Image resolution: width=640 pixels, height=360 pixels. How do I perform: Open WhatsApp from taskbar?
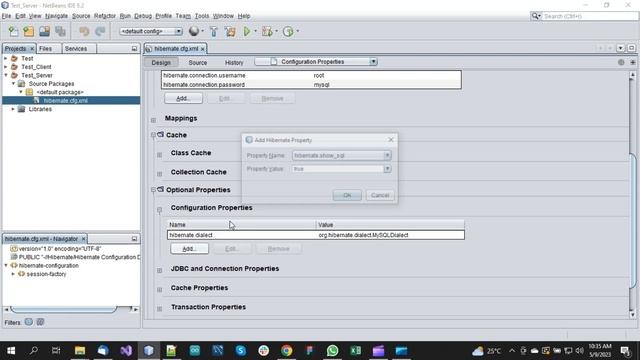coord(332,351)
